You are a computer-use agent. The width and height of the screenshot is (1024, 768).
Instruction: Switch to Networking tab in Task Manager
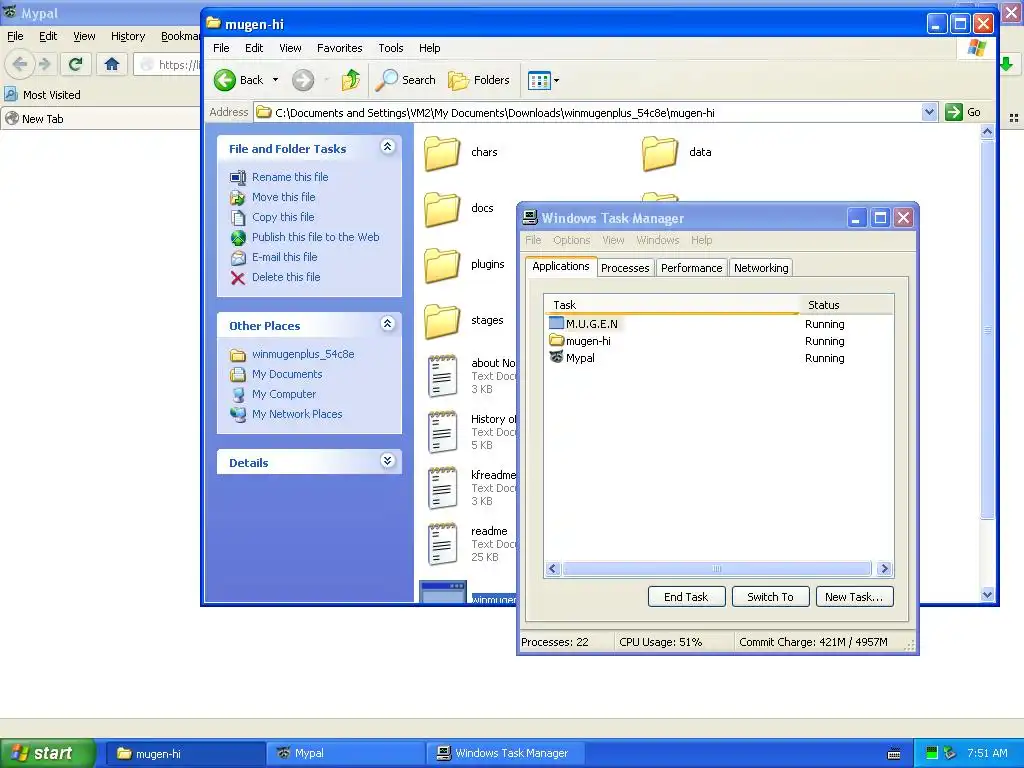click(761, 268)
